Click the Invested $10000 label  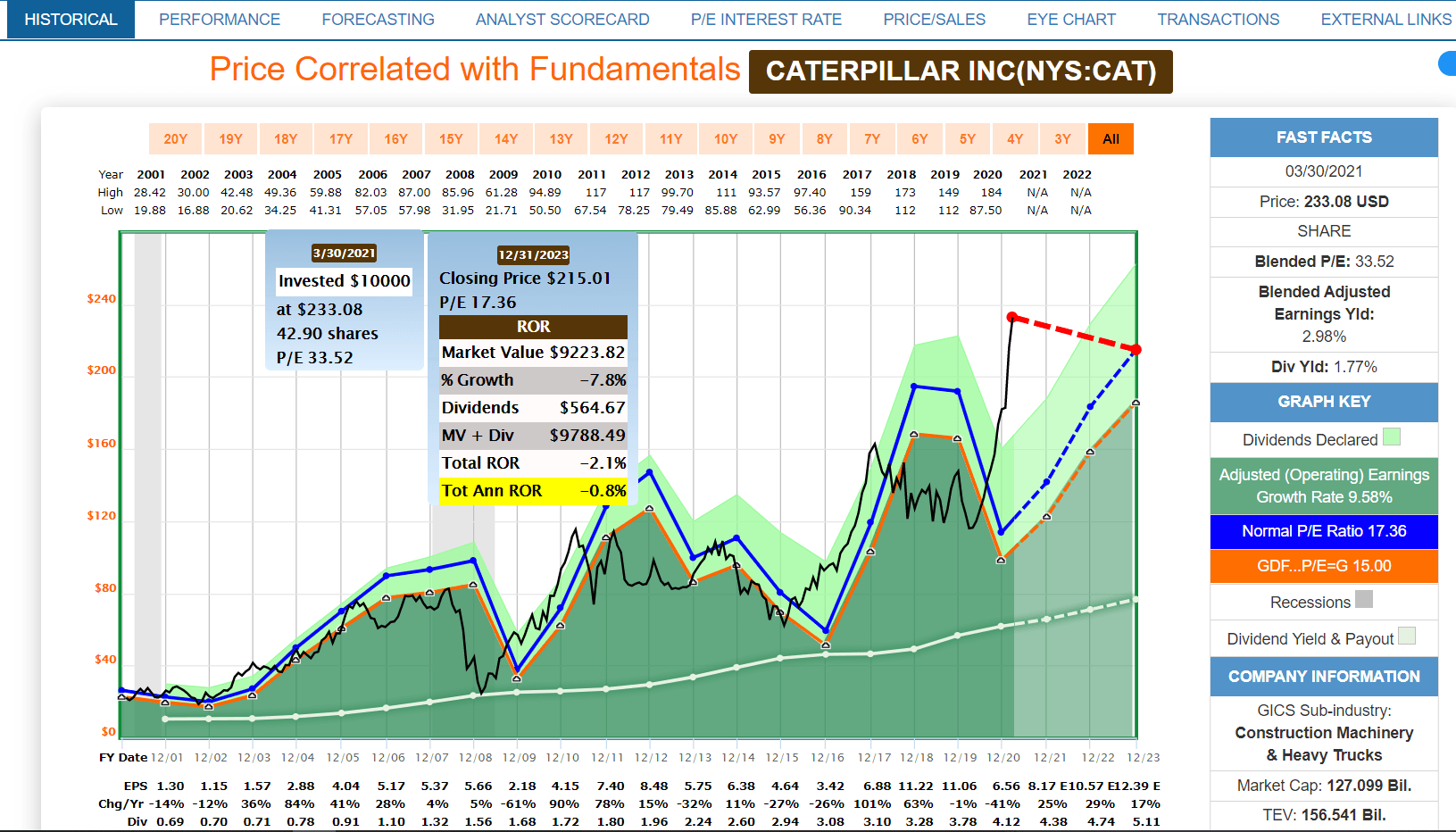[345, 281]
